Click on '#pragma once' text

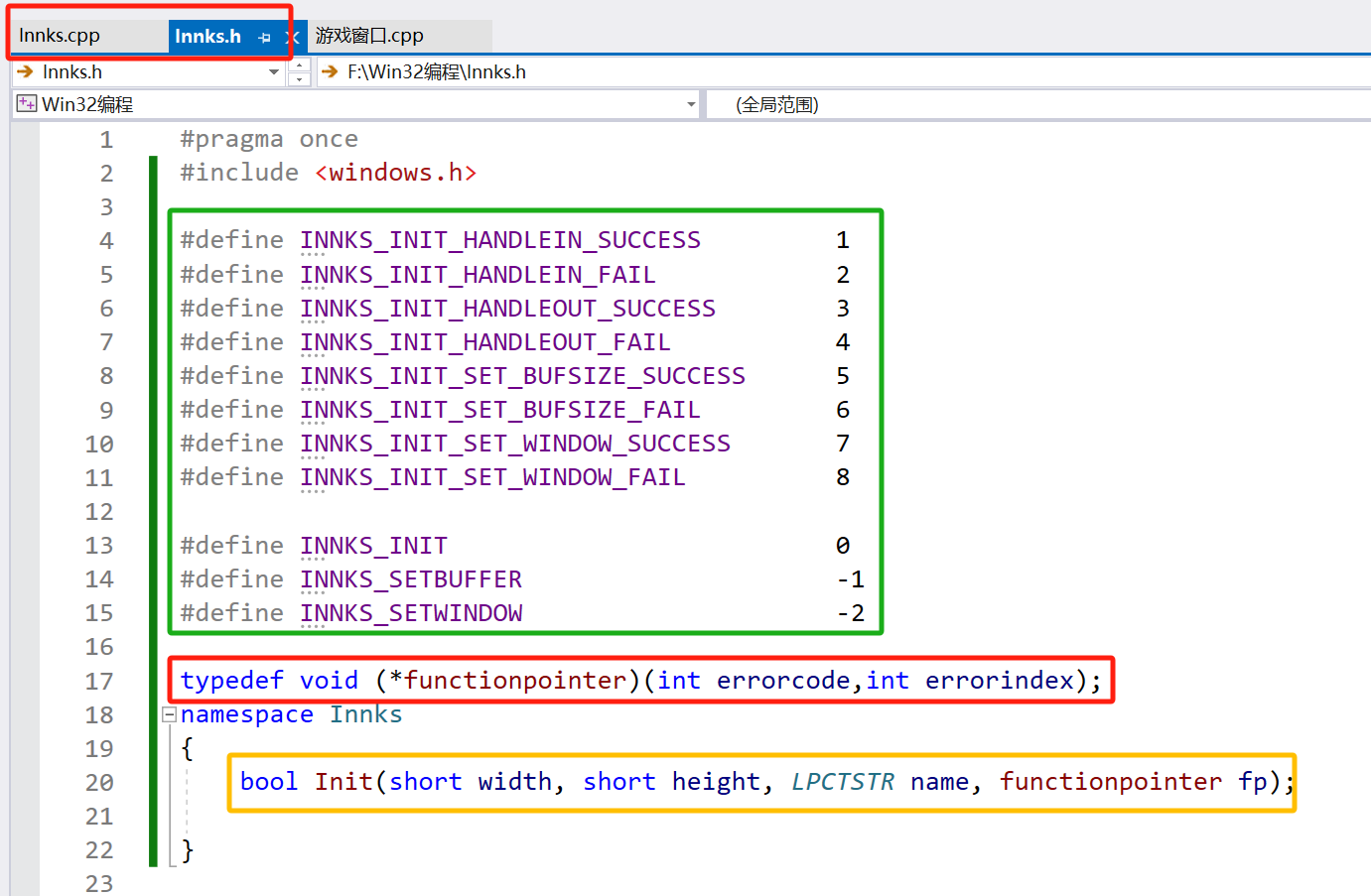pyautogui.click(x=269, y=139)
